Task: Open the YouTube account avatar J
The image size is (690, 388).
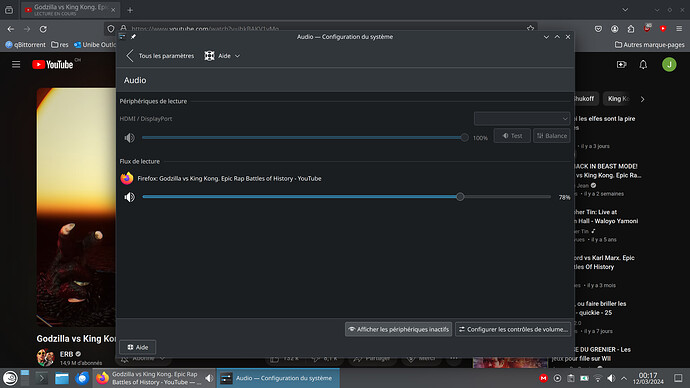Action: click(x=669, y=65)
